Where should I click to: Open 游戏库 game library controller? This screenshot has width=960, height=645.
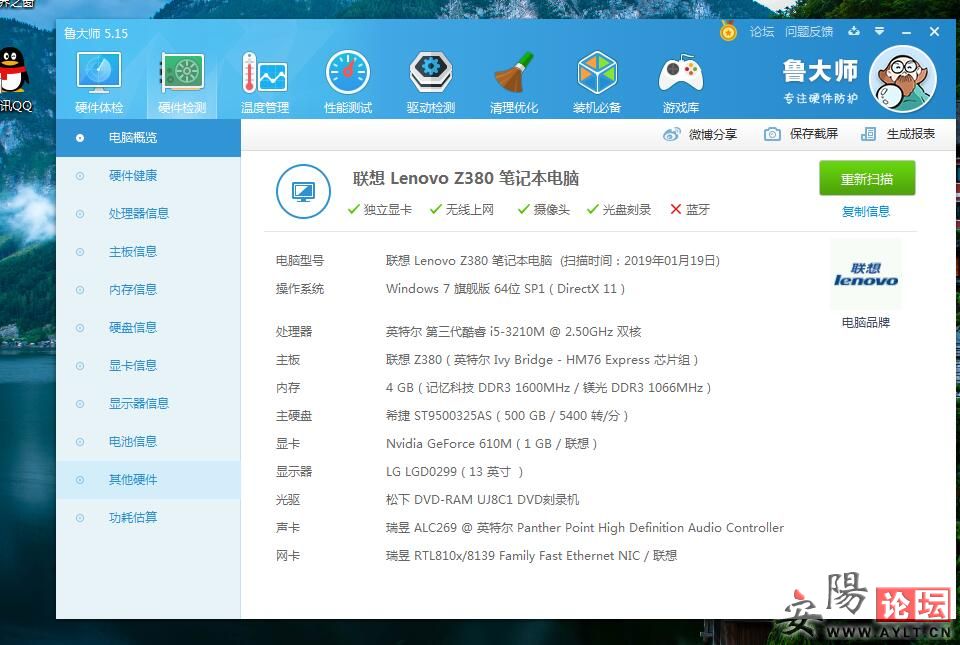point(680,83)
